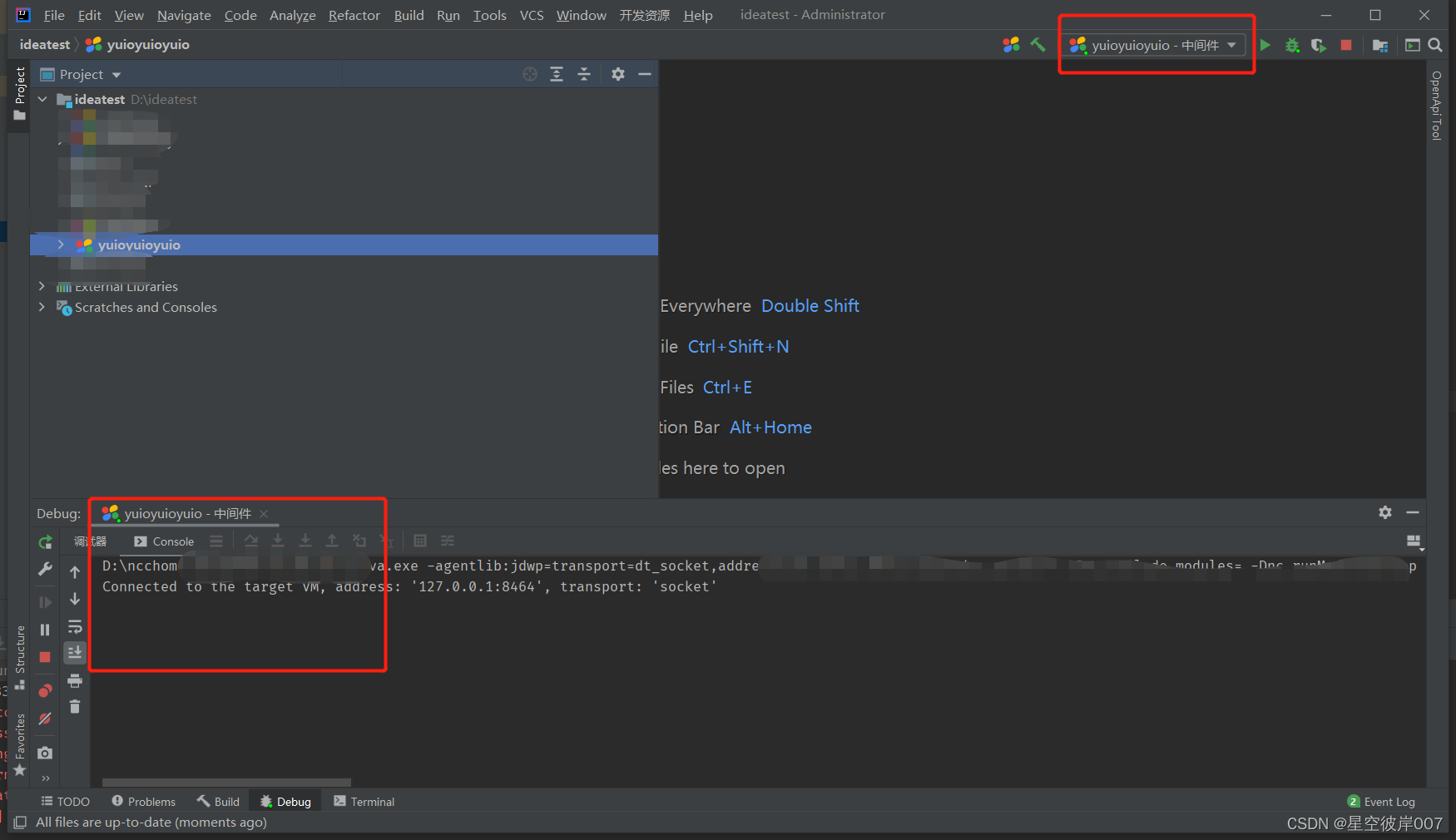The height and width of the screenshot is (840, 1456).
Task: Click the locate/select opened file target icon
Action: [530, 74]
